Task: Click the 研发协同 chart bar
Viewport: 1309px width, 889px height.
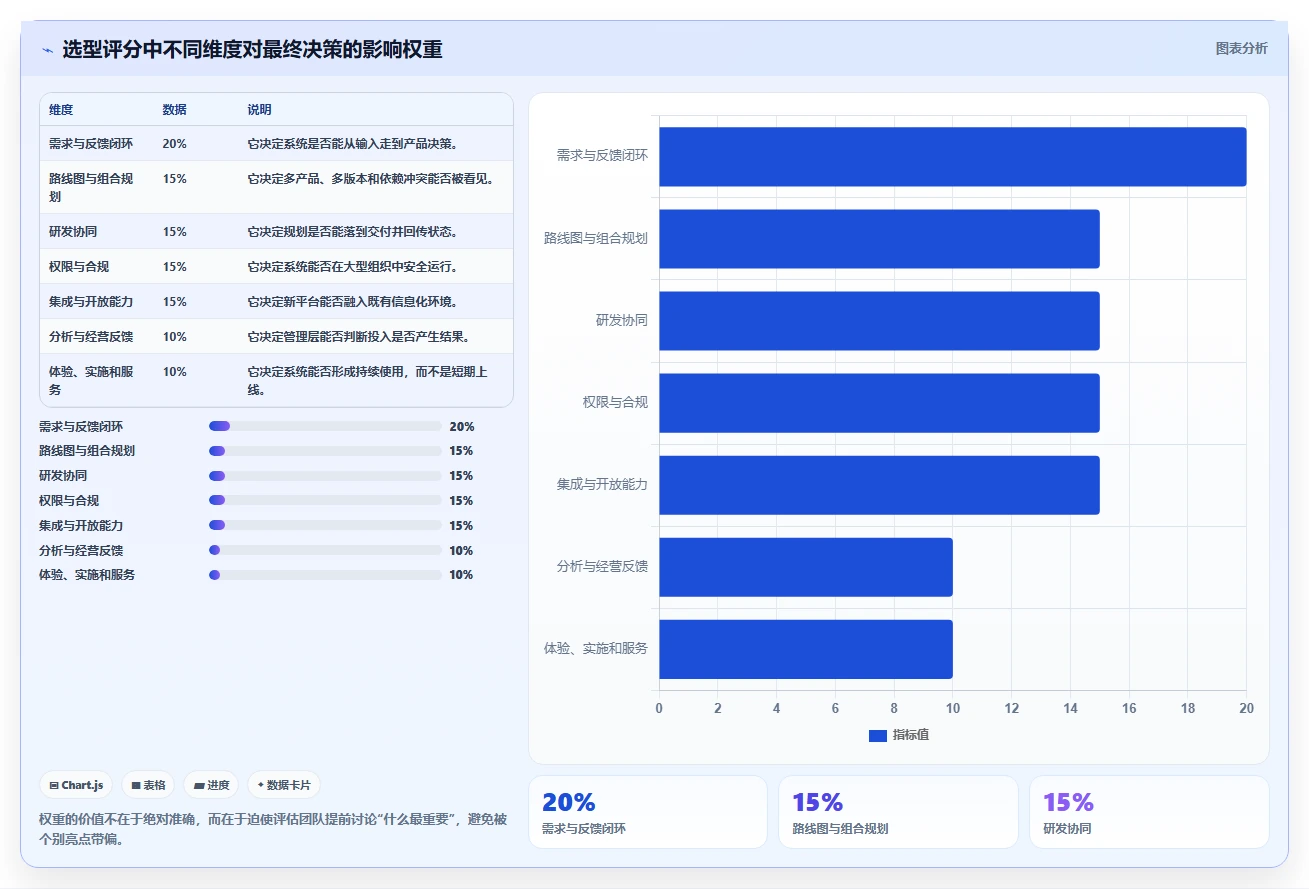Action: (879, 321)
